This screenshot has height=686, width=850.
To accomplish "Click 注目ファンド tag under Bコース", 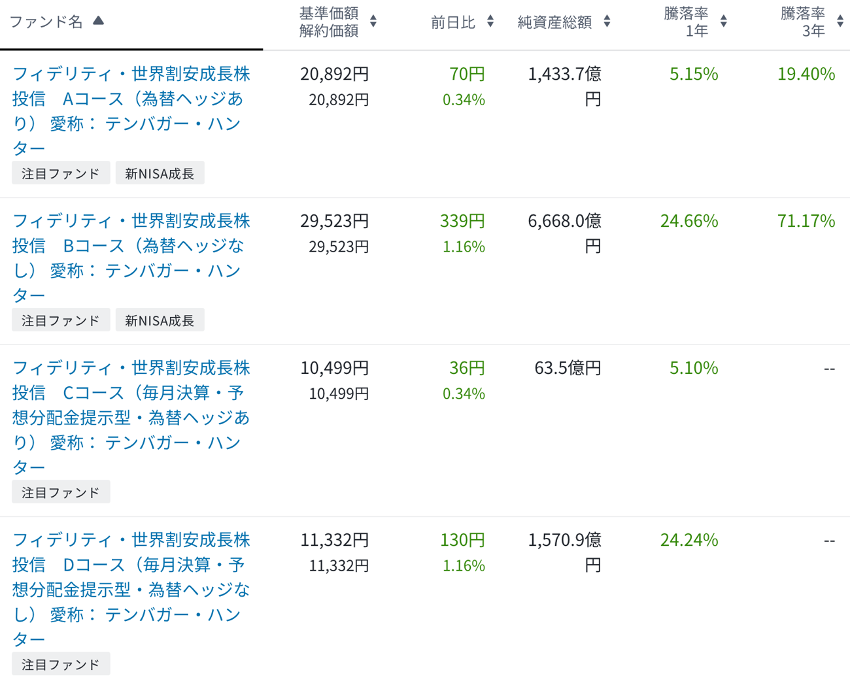I will tap(61, 320).
